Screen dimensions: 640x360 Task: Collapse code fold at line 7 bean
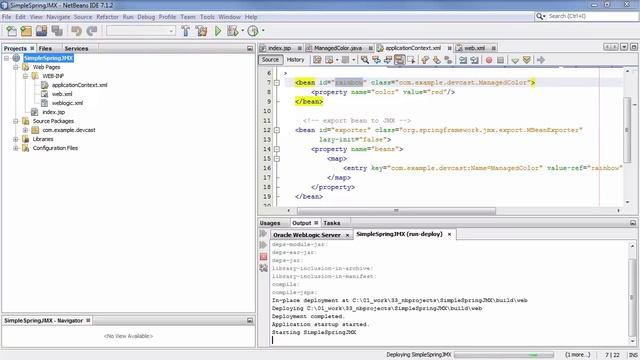277,83
